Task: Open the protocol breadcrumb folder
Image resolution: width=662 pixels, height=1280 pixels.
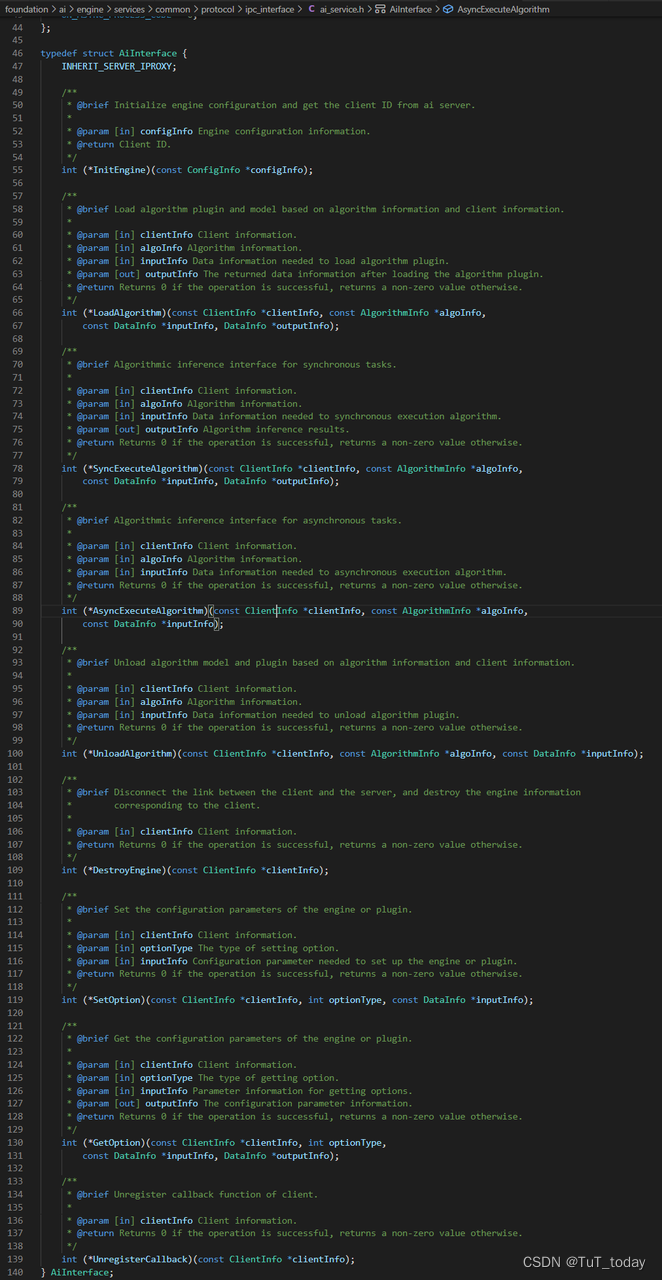Action: [216, 8]
